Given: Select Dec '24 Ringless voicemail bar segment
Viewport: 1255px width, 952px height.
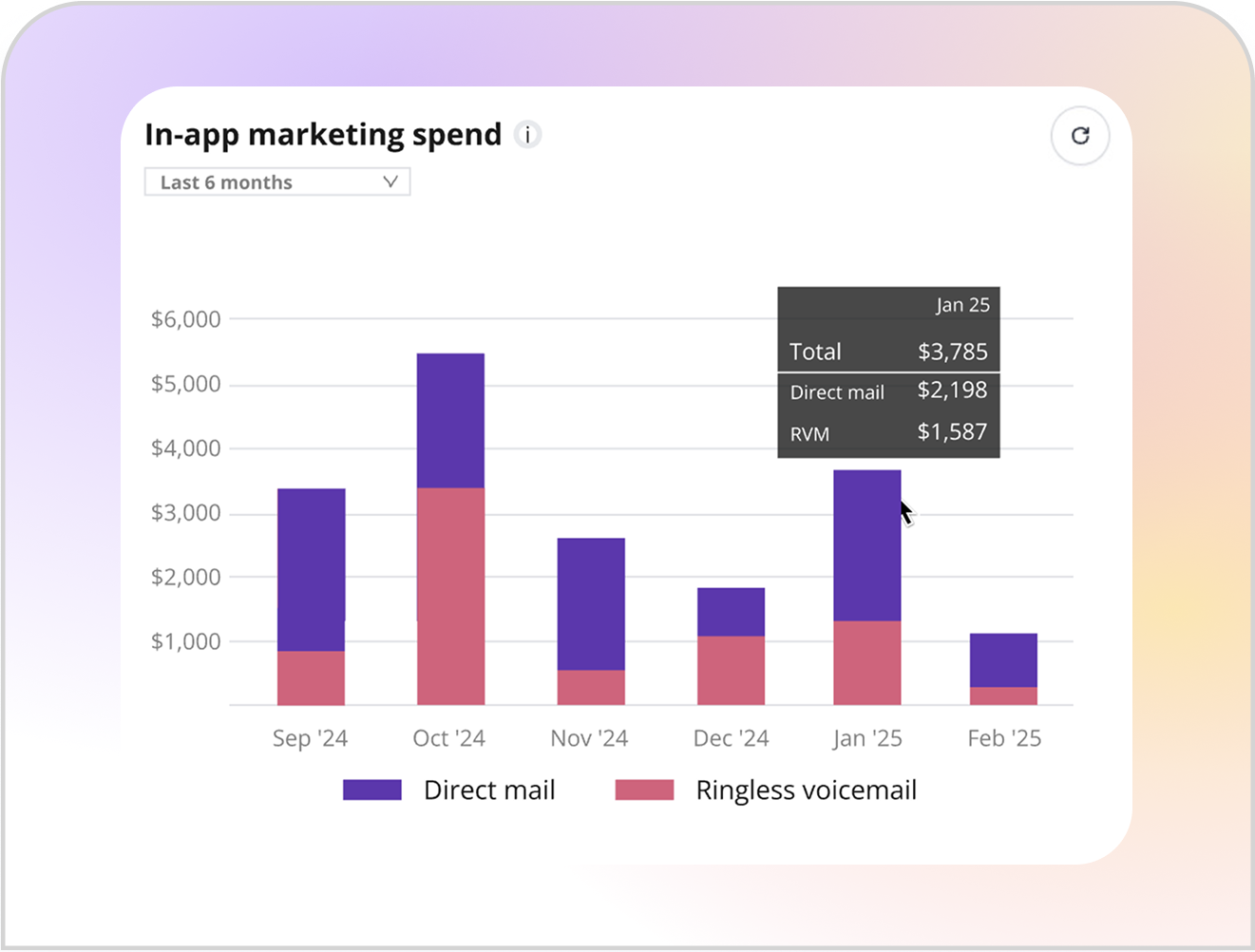Looking at the screenshot, I should click(731, 671).
